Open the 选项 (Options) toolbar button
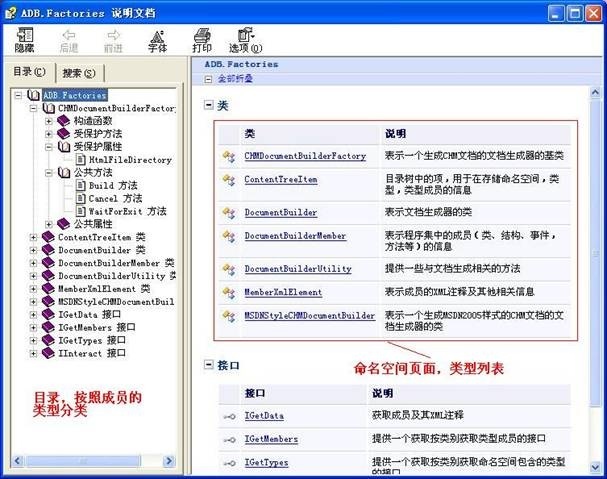This screenshot has width=607, height=479. 245,38
